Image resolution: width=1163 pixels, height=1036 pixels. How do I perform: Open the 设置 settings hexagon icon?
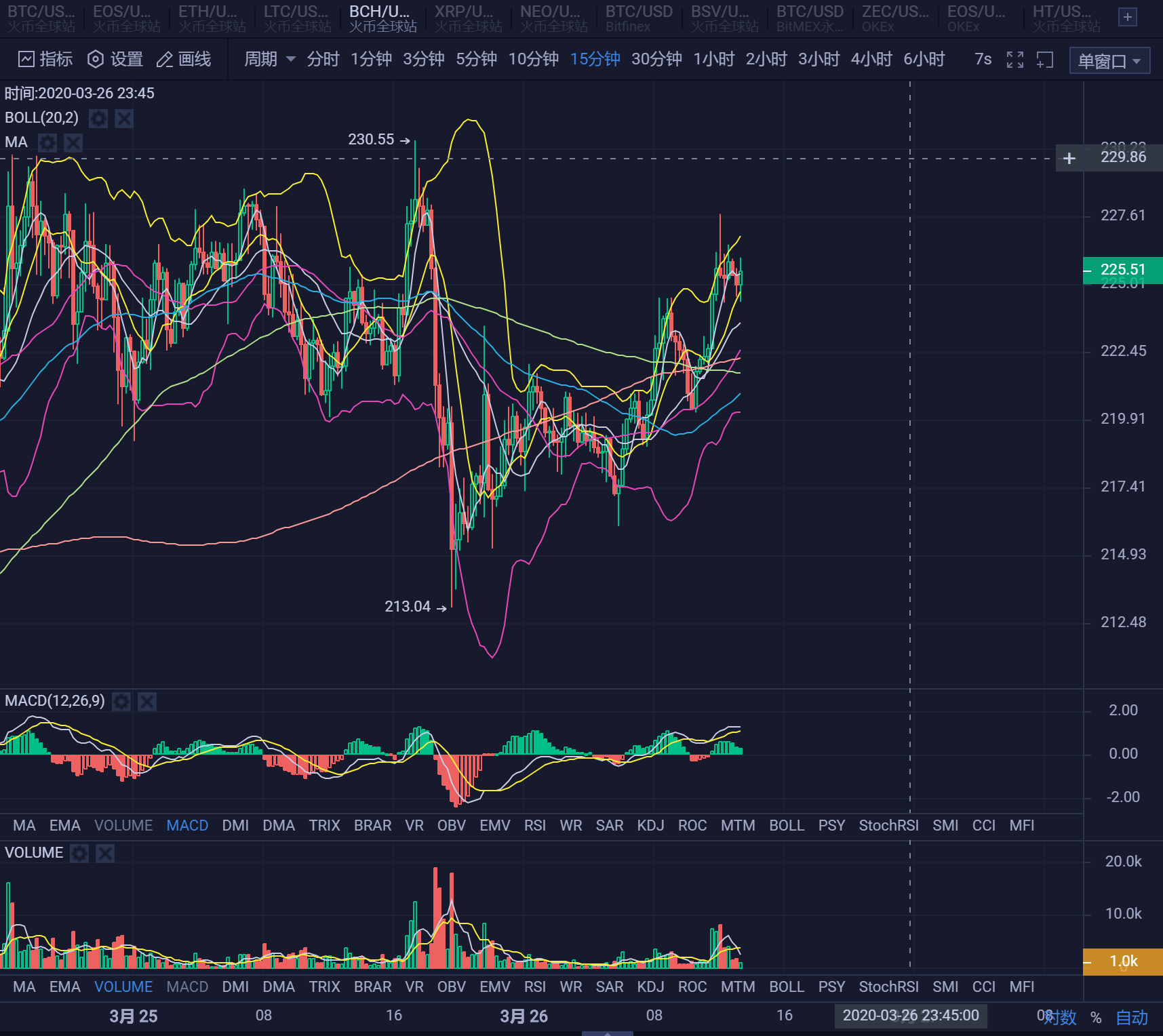click(x=96, y=60)
